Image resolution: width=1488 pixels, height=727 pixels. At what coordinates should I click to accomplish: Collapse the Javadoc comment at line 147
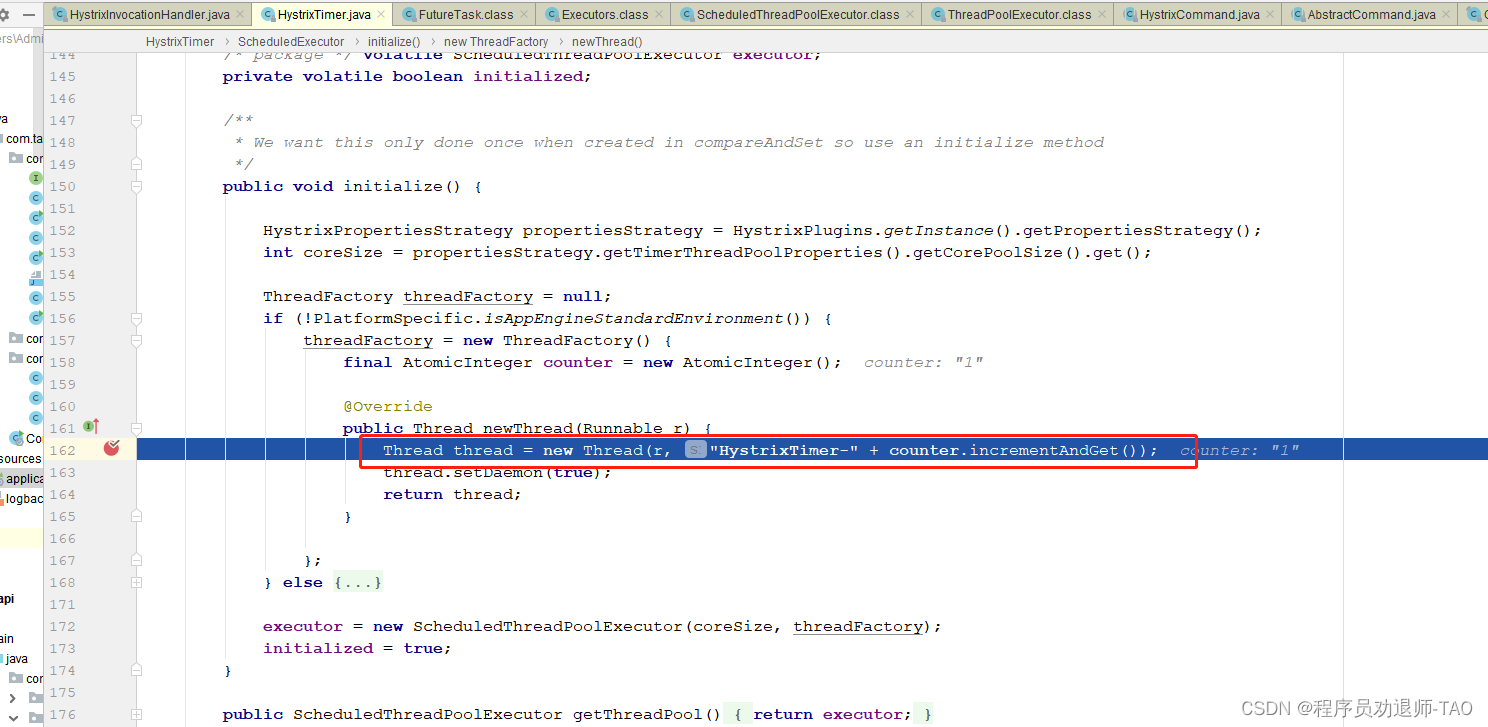tap(136, 120)
